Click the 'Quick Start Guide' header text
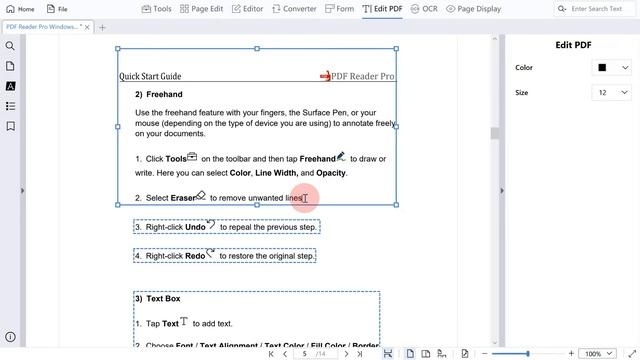The width and height of the screenshot is (640, 360). (x=150, y=76)
